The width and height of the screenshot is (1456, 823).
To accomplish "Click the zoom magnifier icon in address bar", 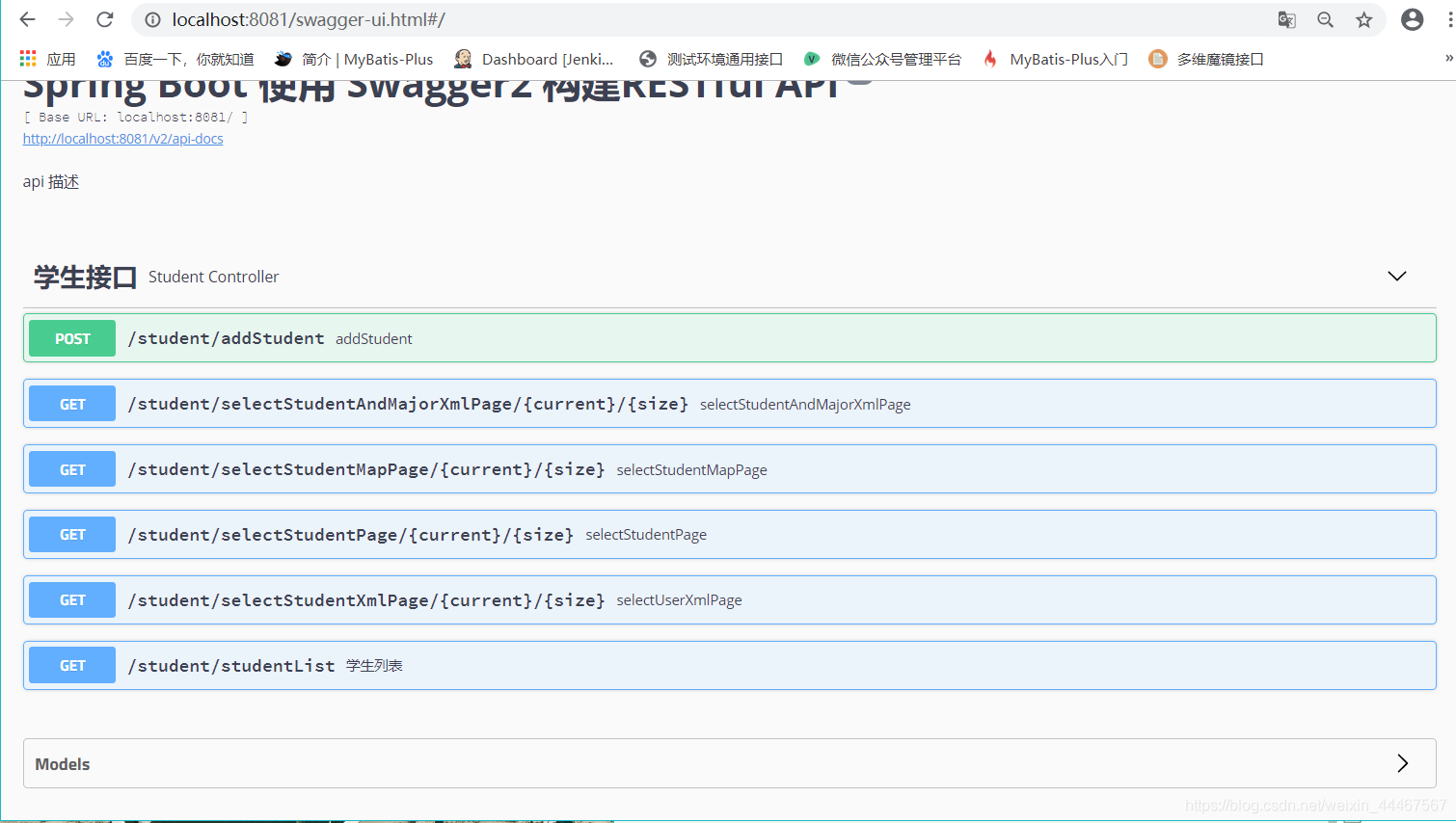I will (1325, 19).
